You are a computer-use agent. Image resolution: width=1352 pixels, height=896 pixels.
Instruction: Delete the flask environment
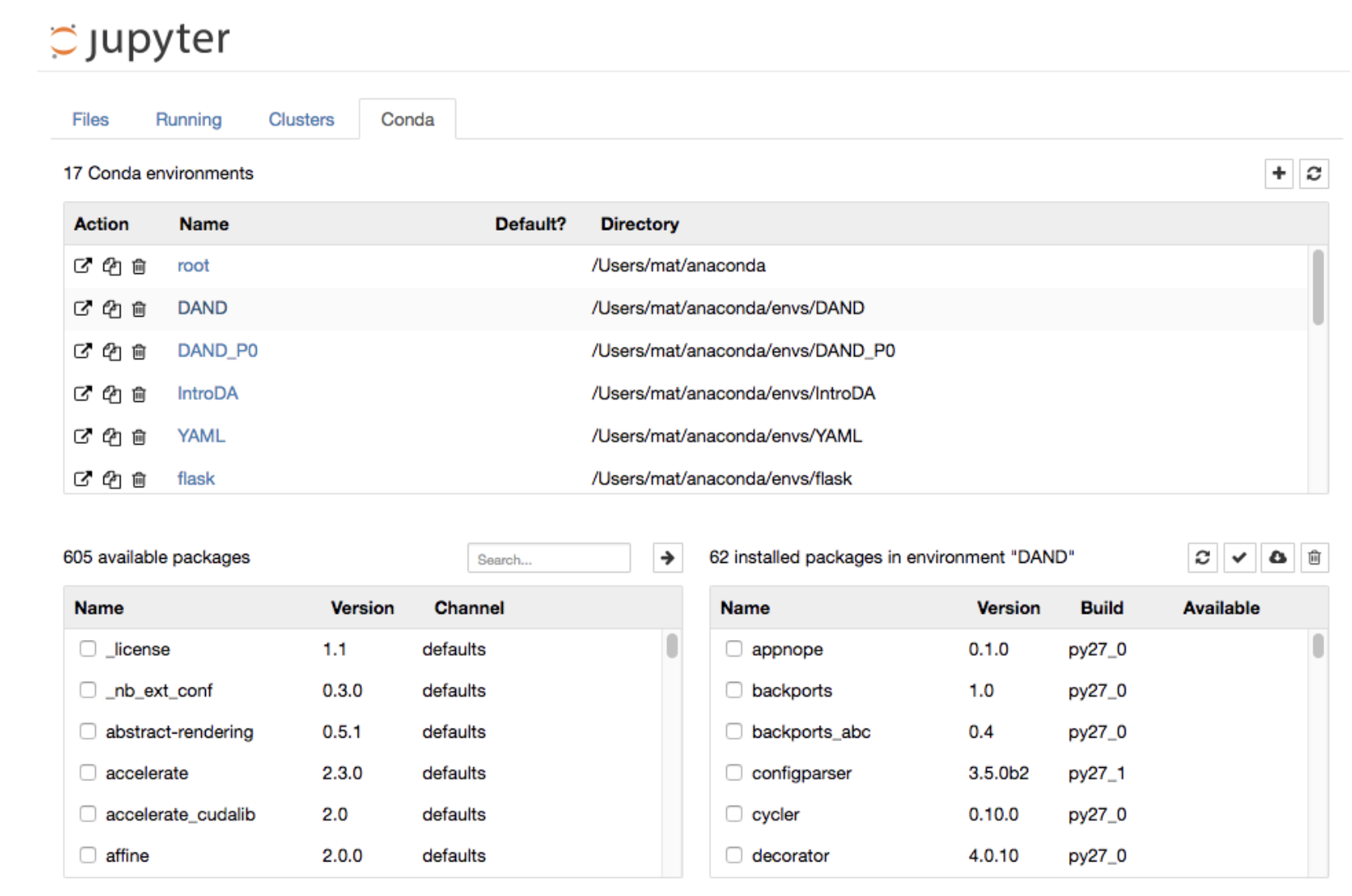(x=139, y=479)
